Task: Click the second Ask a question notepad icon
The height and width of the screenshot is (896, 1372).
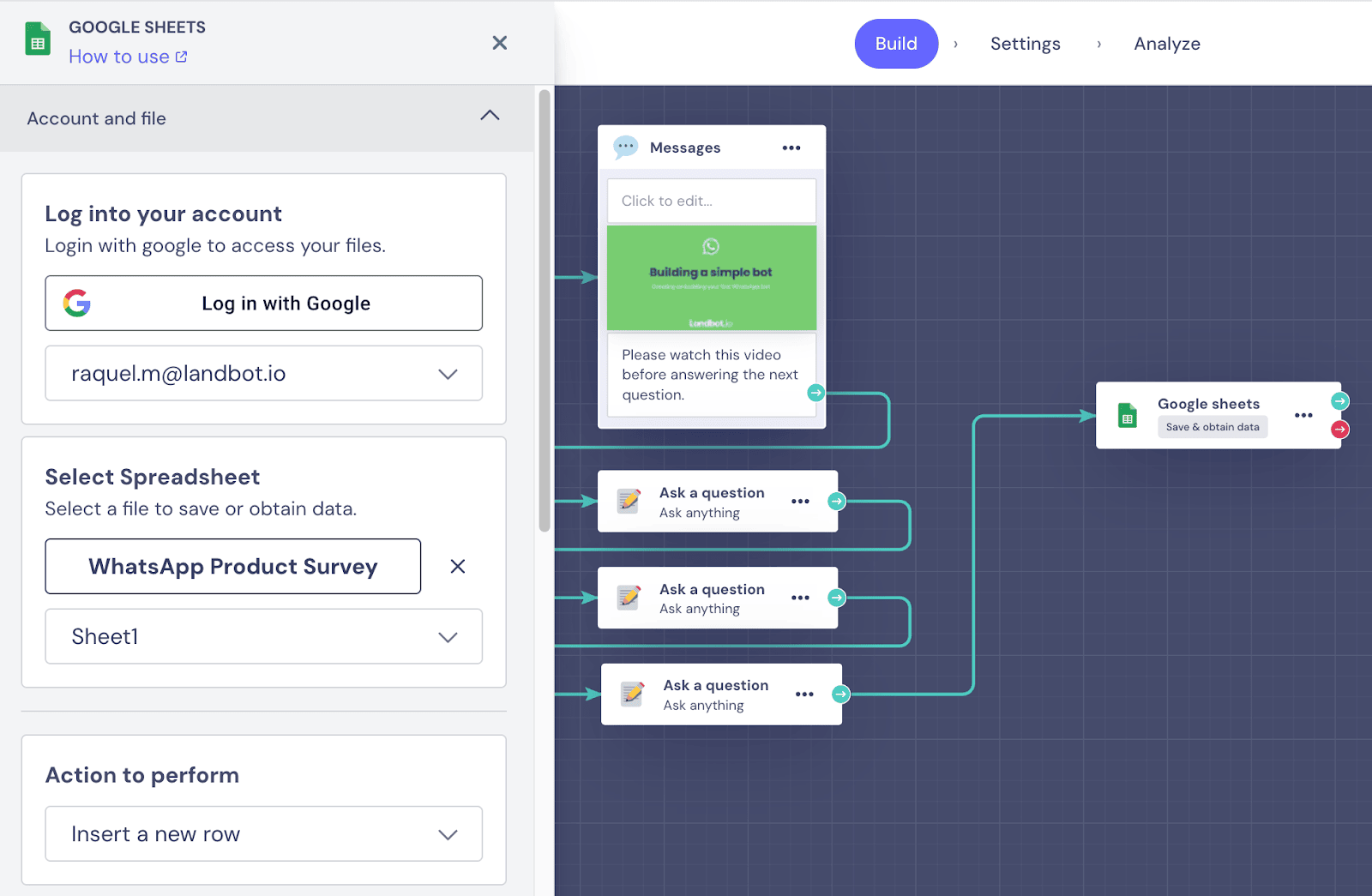Action: [629, 598]
